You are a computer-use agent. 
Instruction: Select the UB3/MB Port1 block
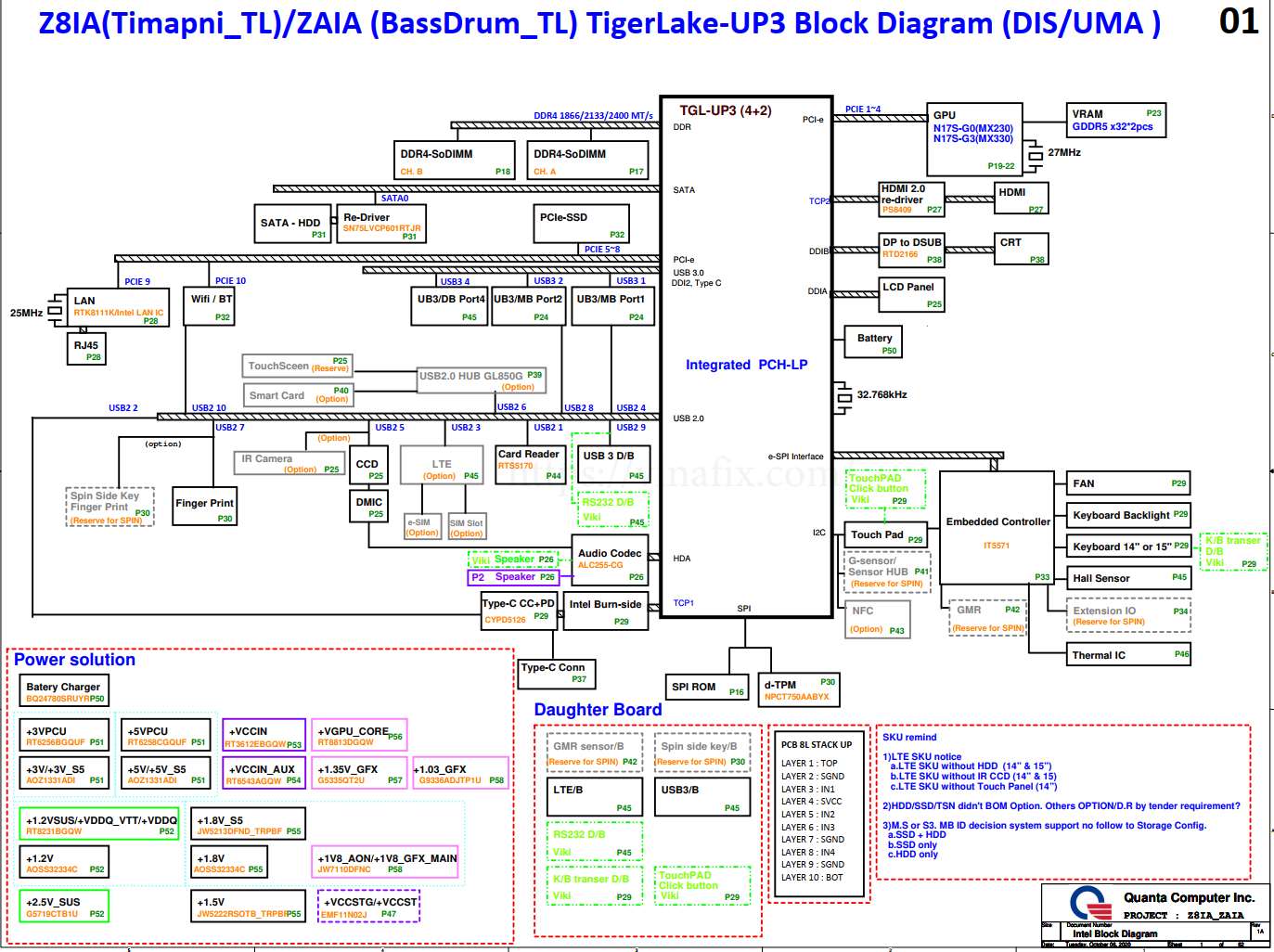click(611, 306)
